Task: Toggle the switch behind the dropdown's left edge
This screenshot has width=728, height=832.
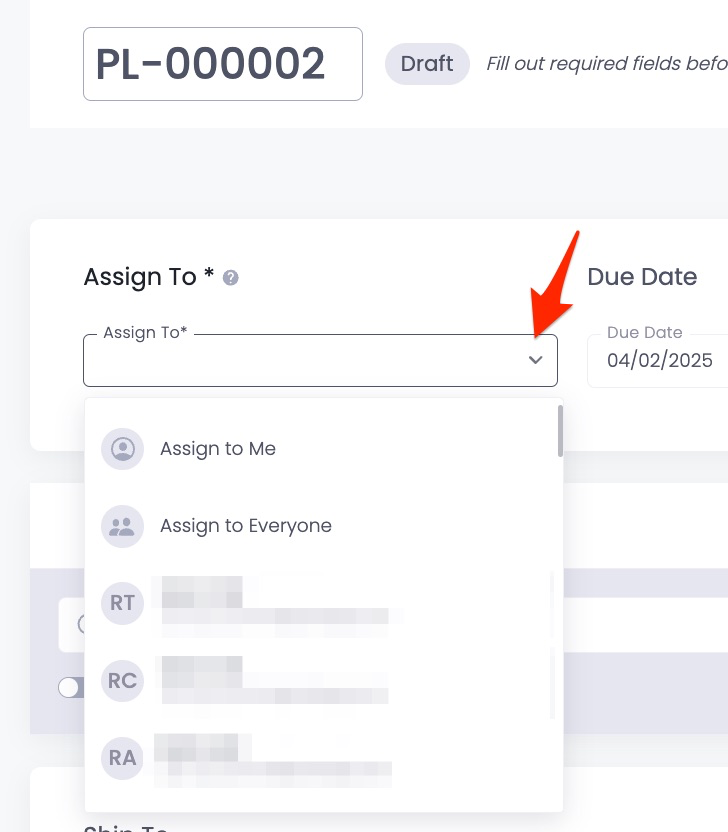Action: pos(71,687)
